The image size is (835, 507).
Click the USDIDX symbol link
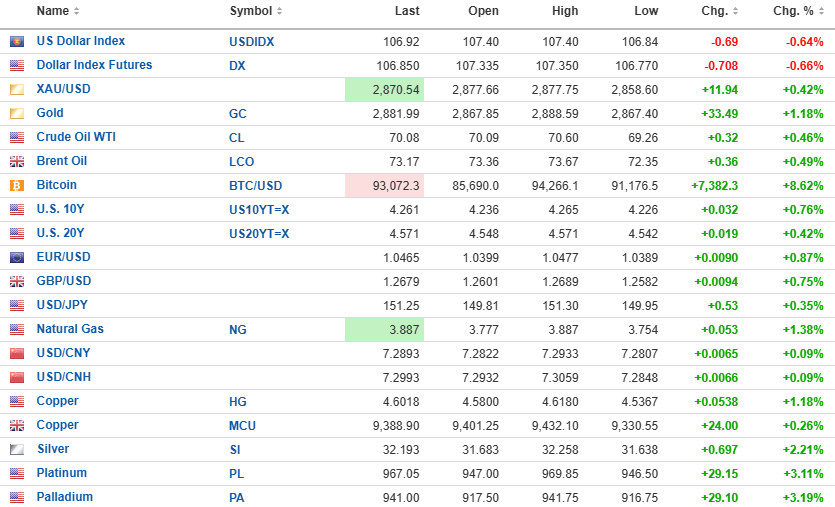(x=252, y=42)
